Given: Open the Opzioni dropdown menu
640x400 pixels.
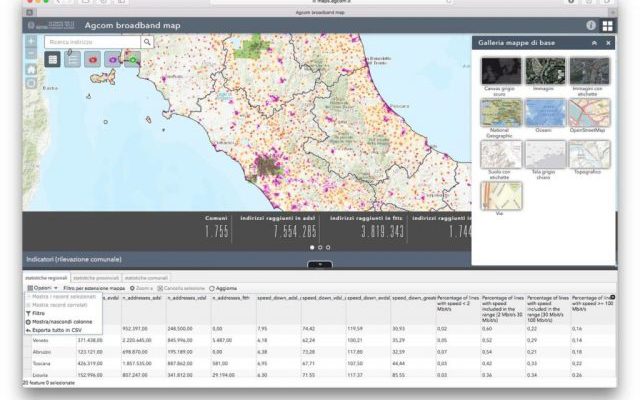Looking at the screenshot, I should click(42, 288).
